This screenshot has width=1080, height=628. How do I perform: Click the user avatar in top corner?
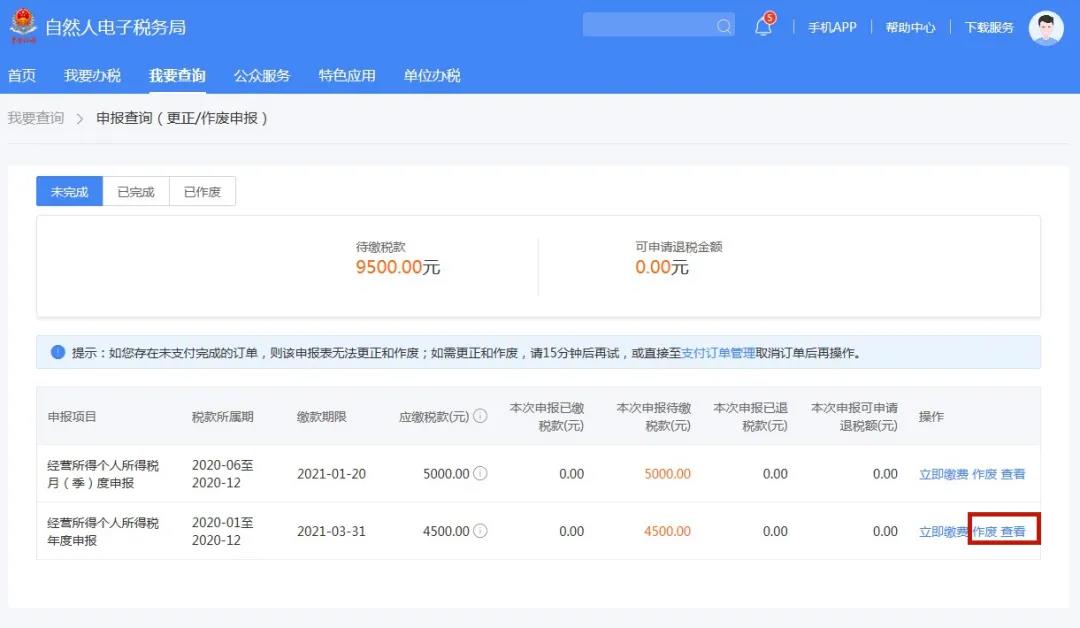[1046, 27]
